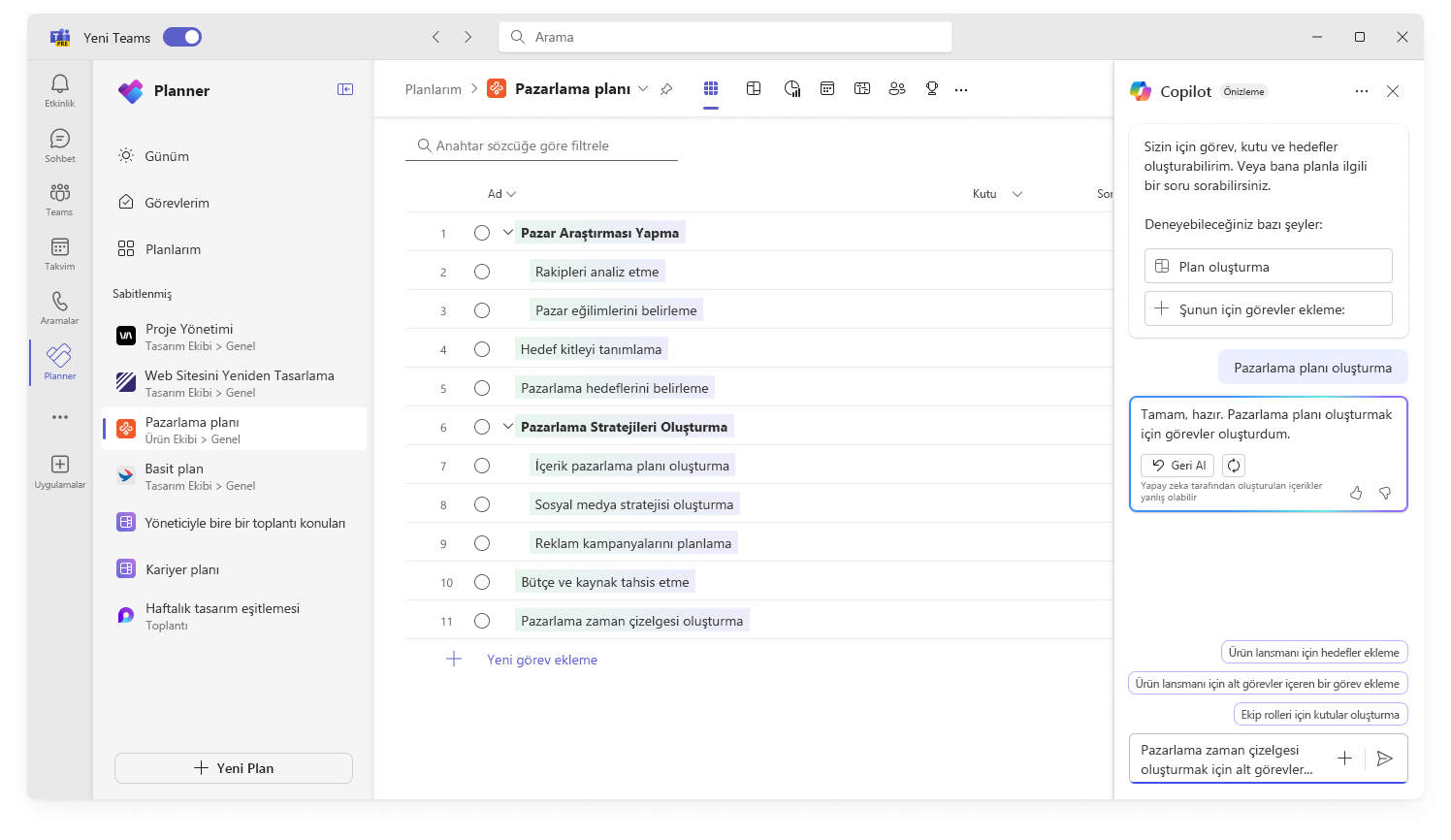Open Takvim calendar in the sidebar

click(60, 253)
